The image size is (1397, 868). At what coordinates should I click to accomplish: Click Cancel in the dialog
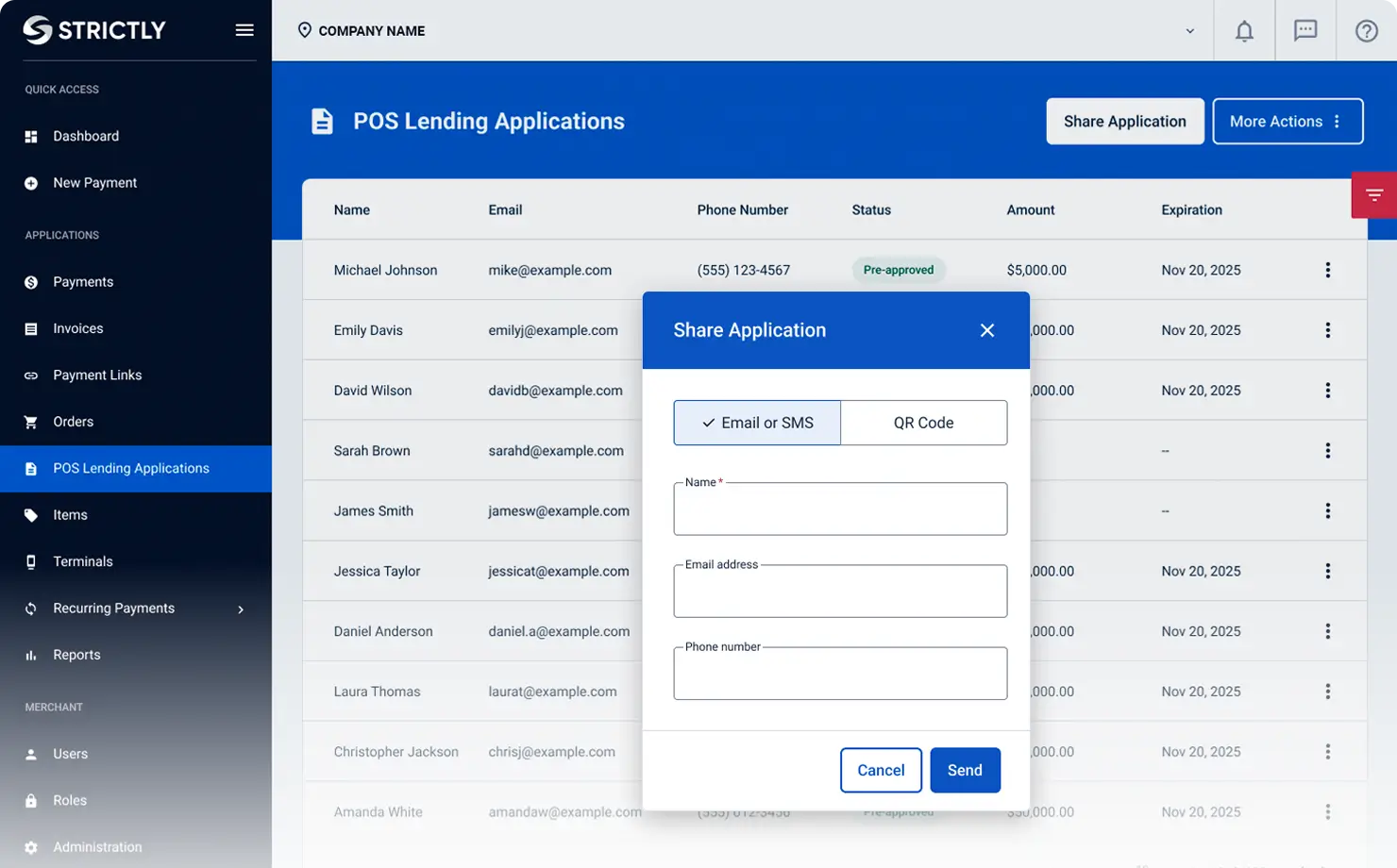click(881, 770)
